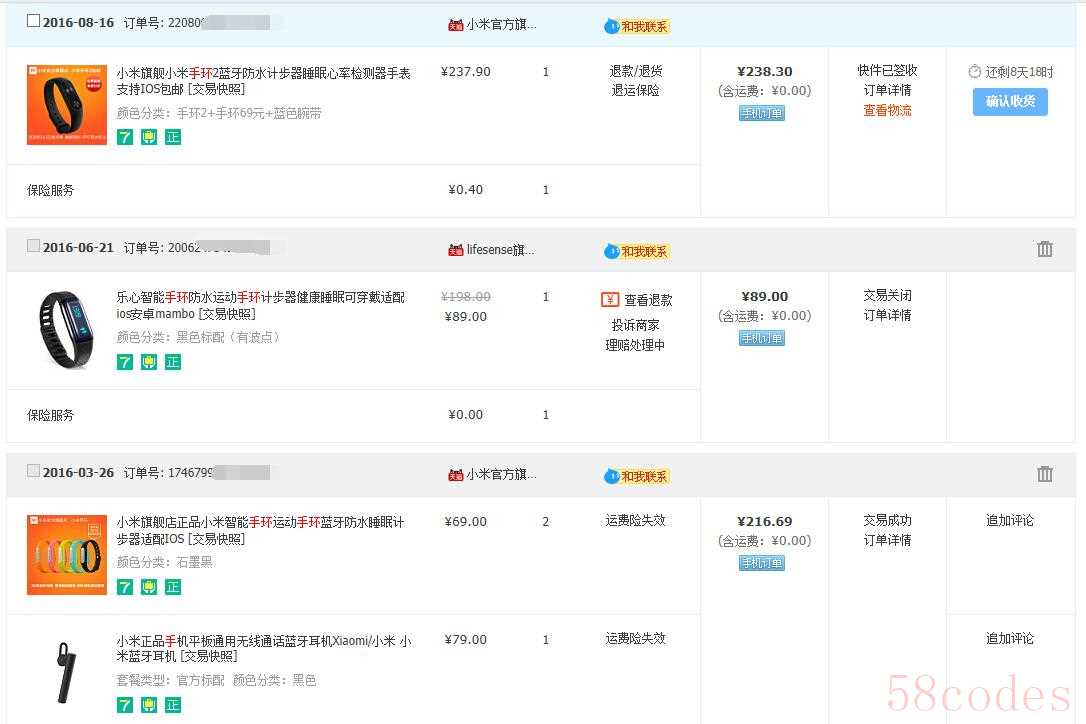Open lifesense旗 store link
1086x724 pixels.
[x=501, y=250]
